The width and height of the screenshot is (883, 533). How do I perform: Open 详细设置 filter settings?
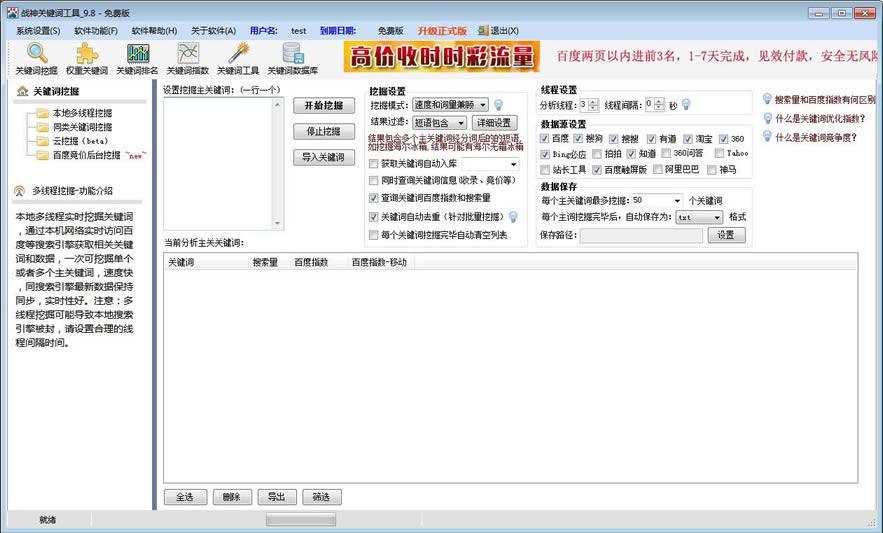pyautogui.click(x=494, y=122)
